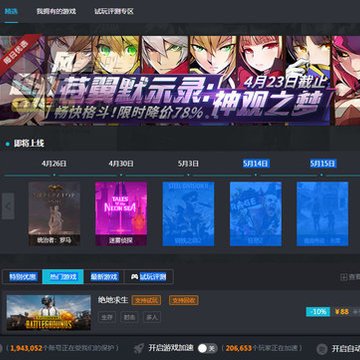Open the 统治者:罗马 game cover

click(x=54, y=214)
